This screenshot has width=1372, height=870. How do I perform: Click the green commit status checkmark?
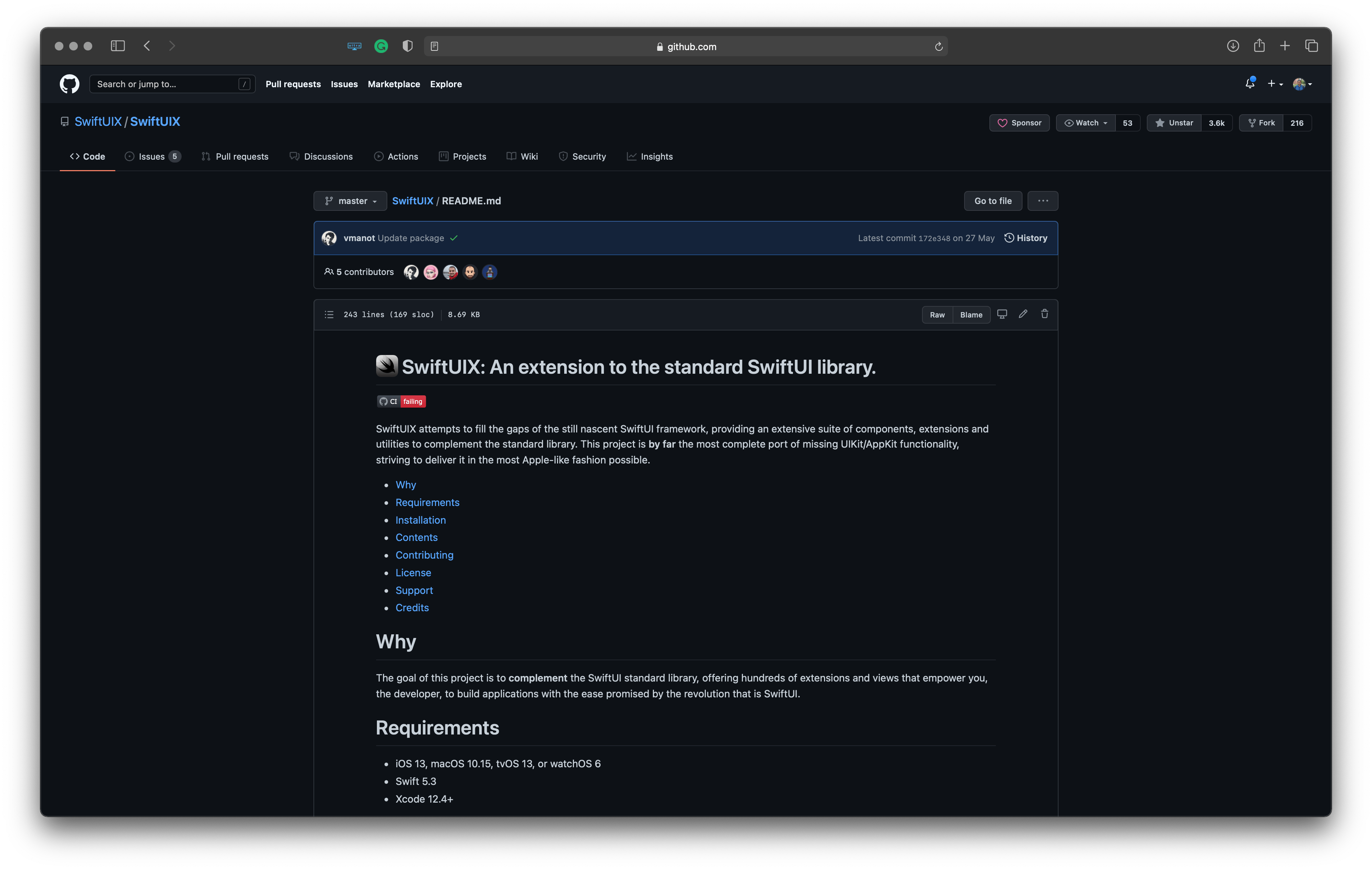pos(454,238)
